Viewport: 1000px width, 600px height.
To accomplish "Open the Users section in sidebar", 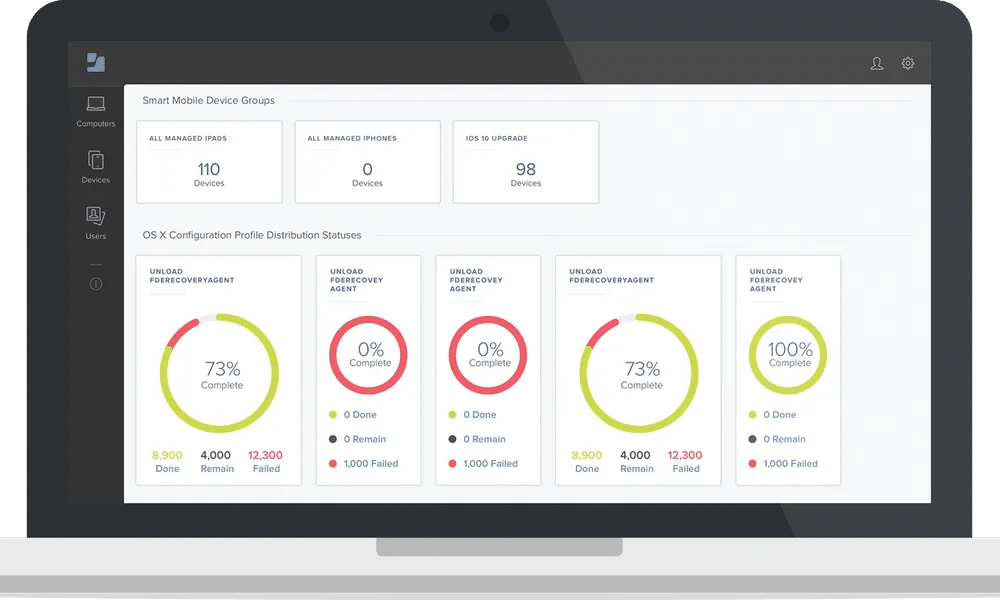I will [95, 224].
